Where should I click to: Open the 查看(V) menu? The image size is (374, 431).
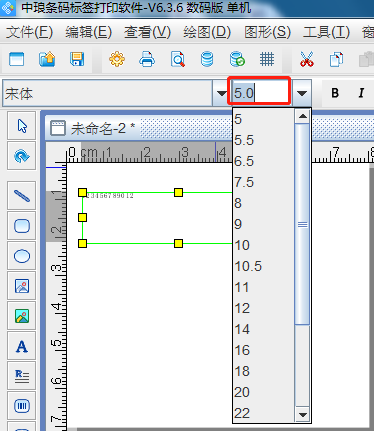[x=147, y=32]
